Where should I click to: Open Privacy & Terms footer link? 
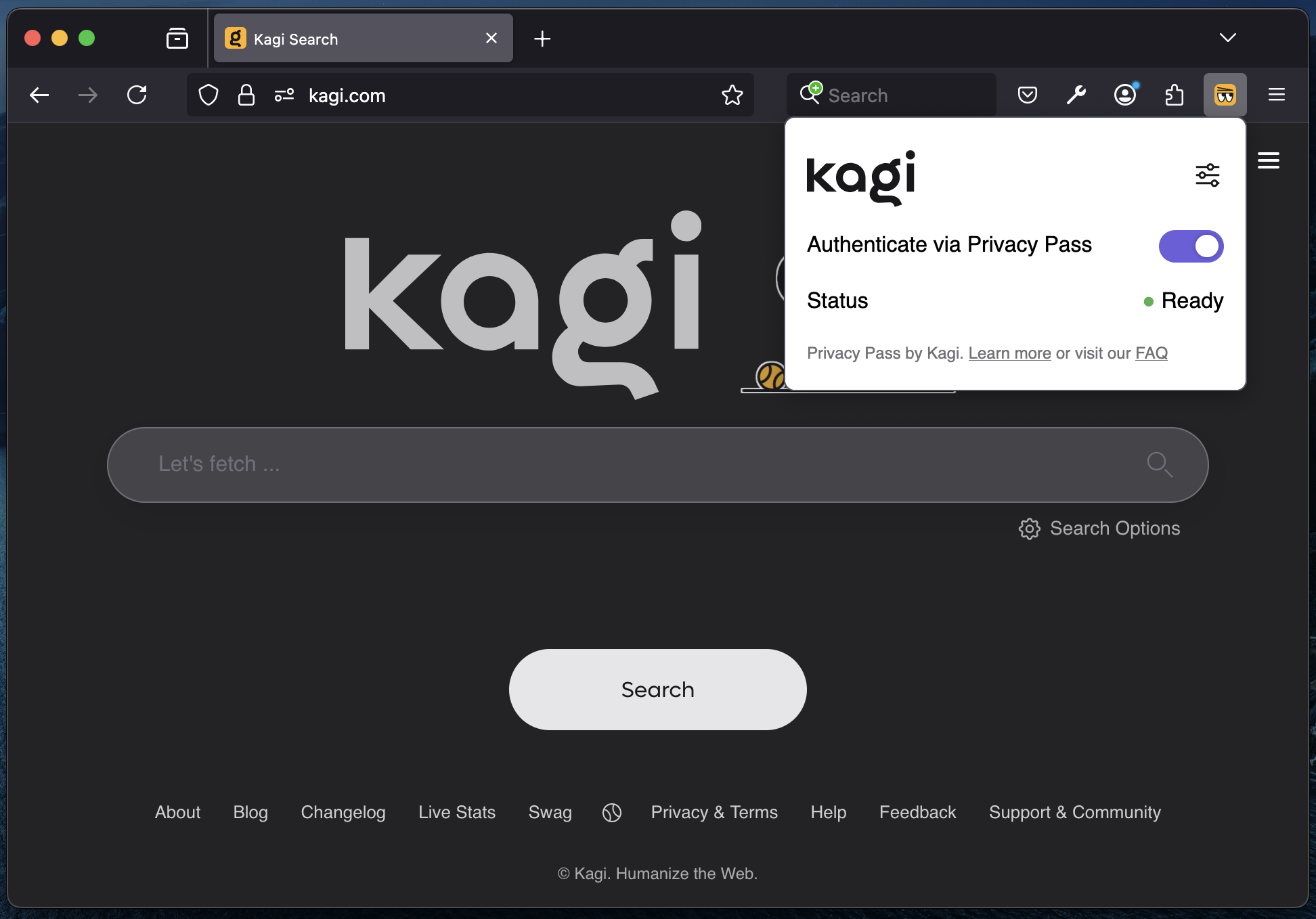click(x=714, y=812)
